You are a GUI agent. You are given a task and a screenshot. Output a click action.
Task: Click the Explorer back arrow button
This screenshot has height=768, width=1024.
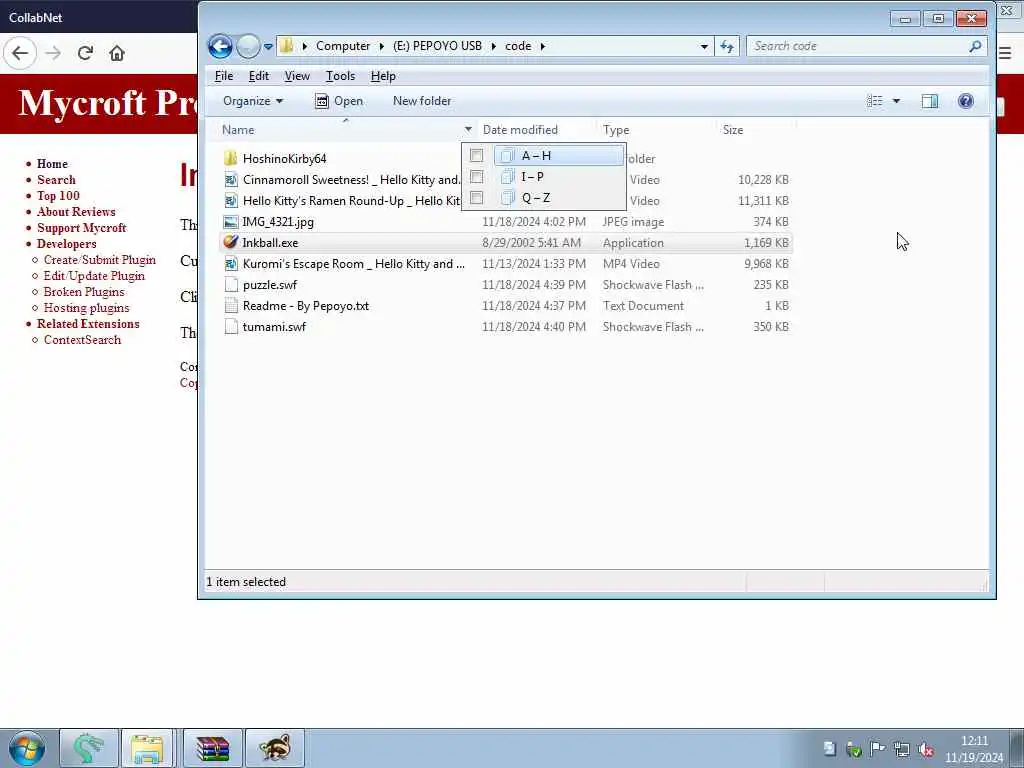point(220,46)
